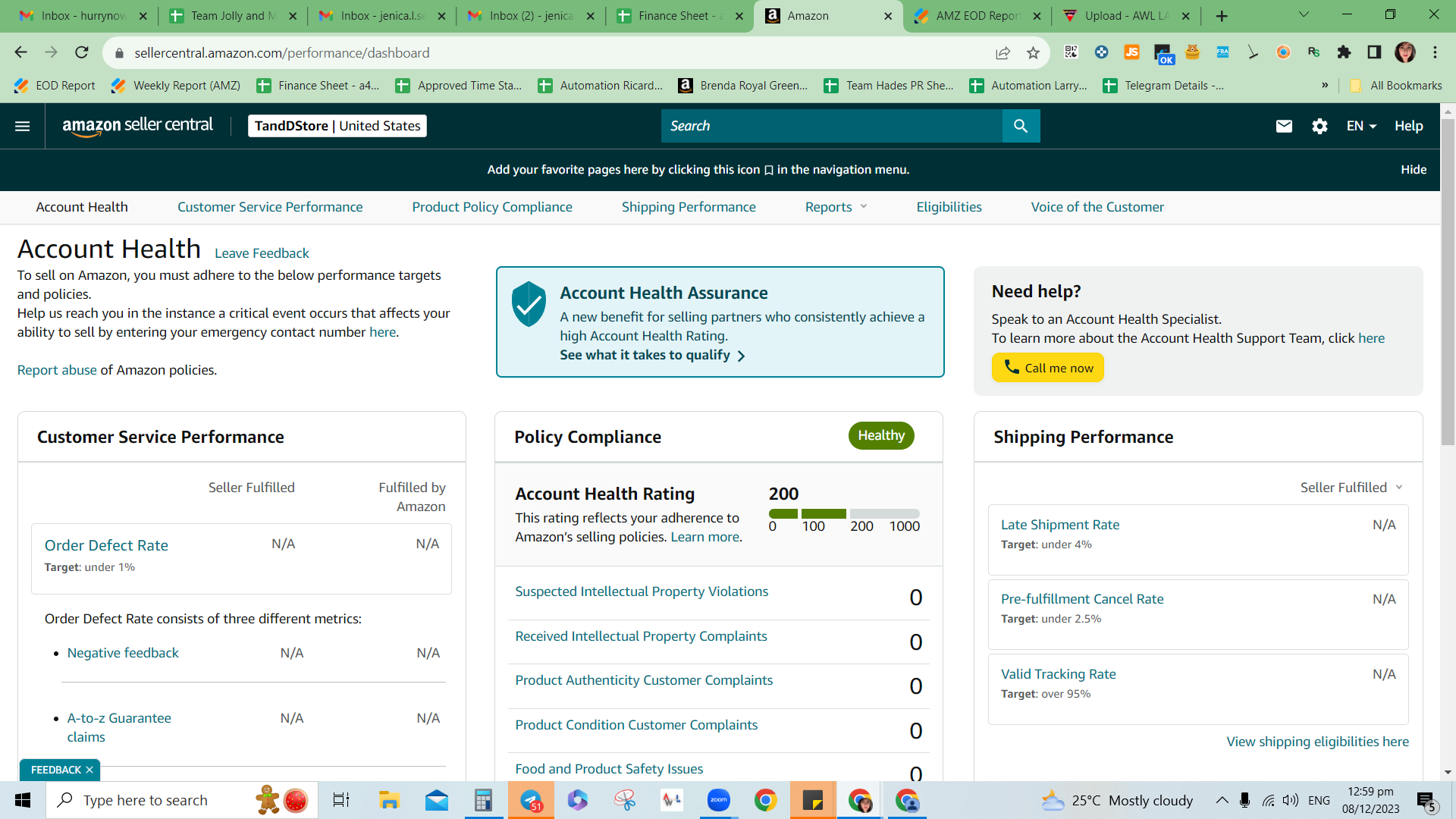Screen dimensions: 1456x819
Task: Open the settings gear icon
Action: (x=1319, y=126)
